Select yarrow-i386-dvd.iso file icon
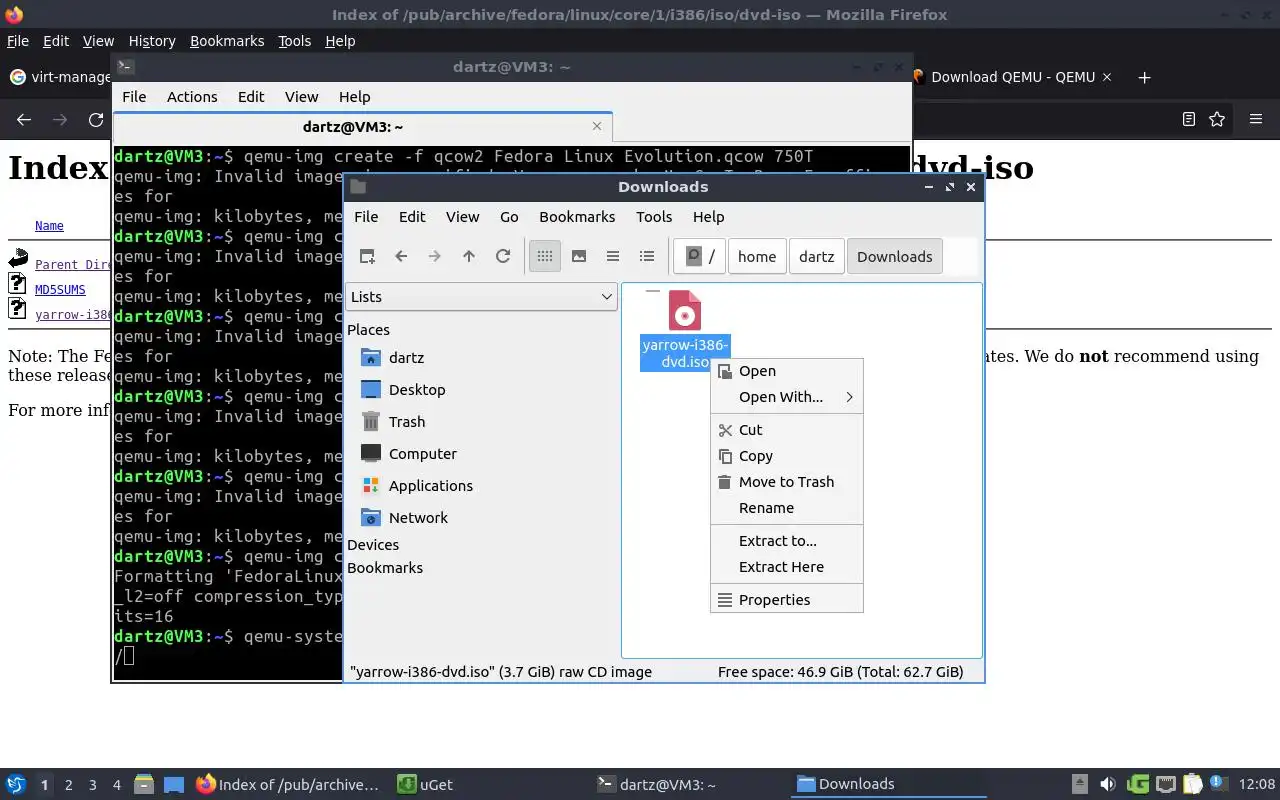Viewport: 1280px width, 800px height. [x=685, y=311]
